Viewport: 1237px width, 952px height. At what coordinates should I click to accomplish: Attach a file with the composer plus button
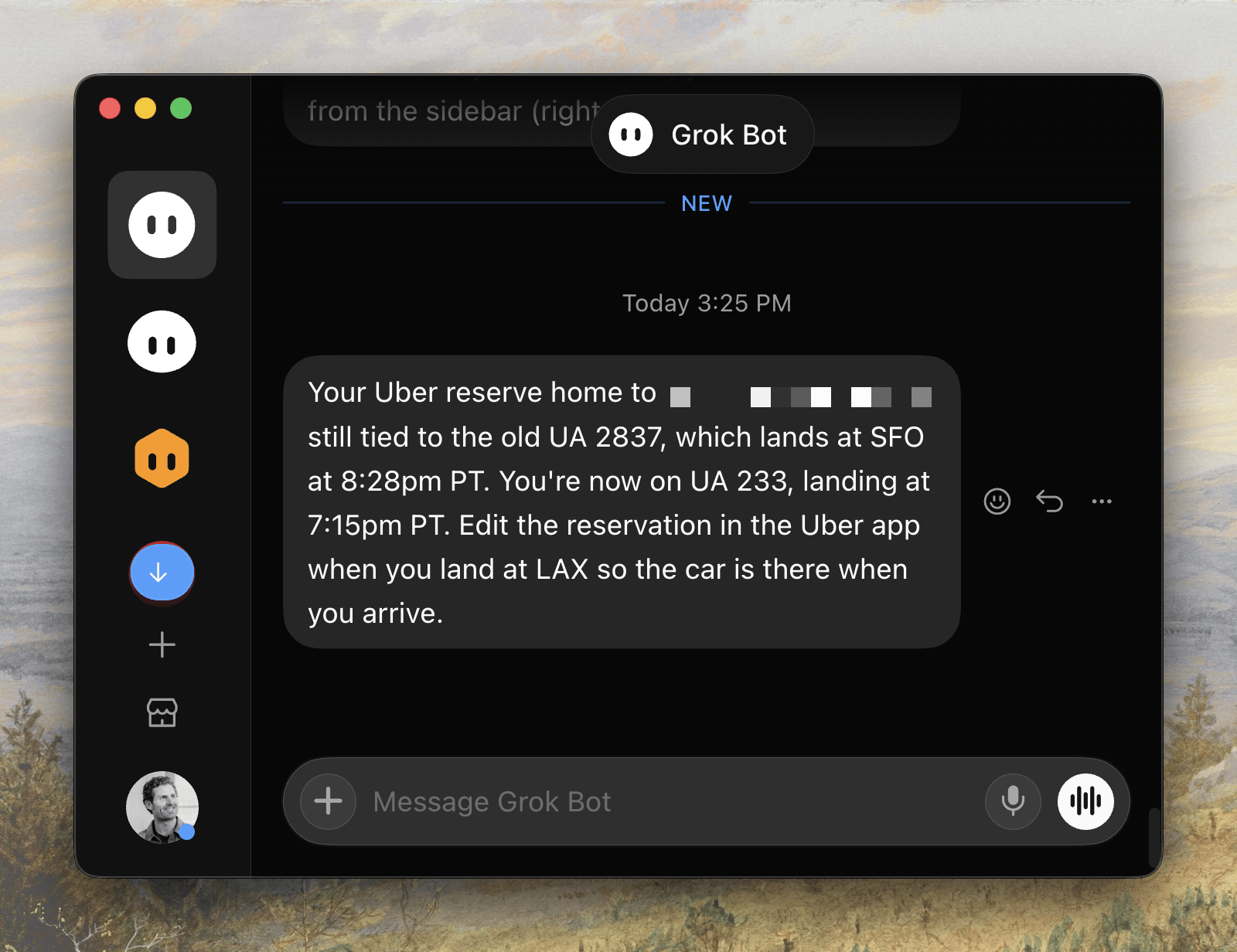point(329,801)
